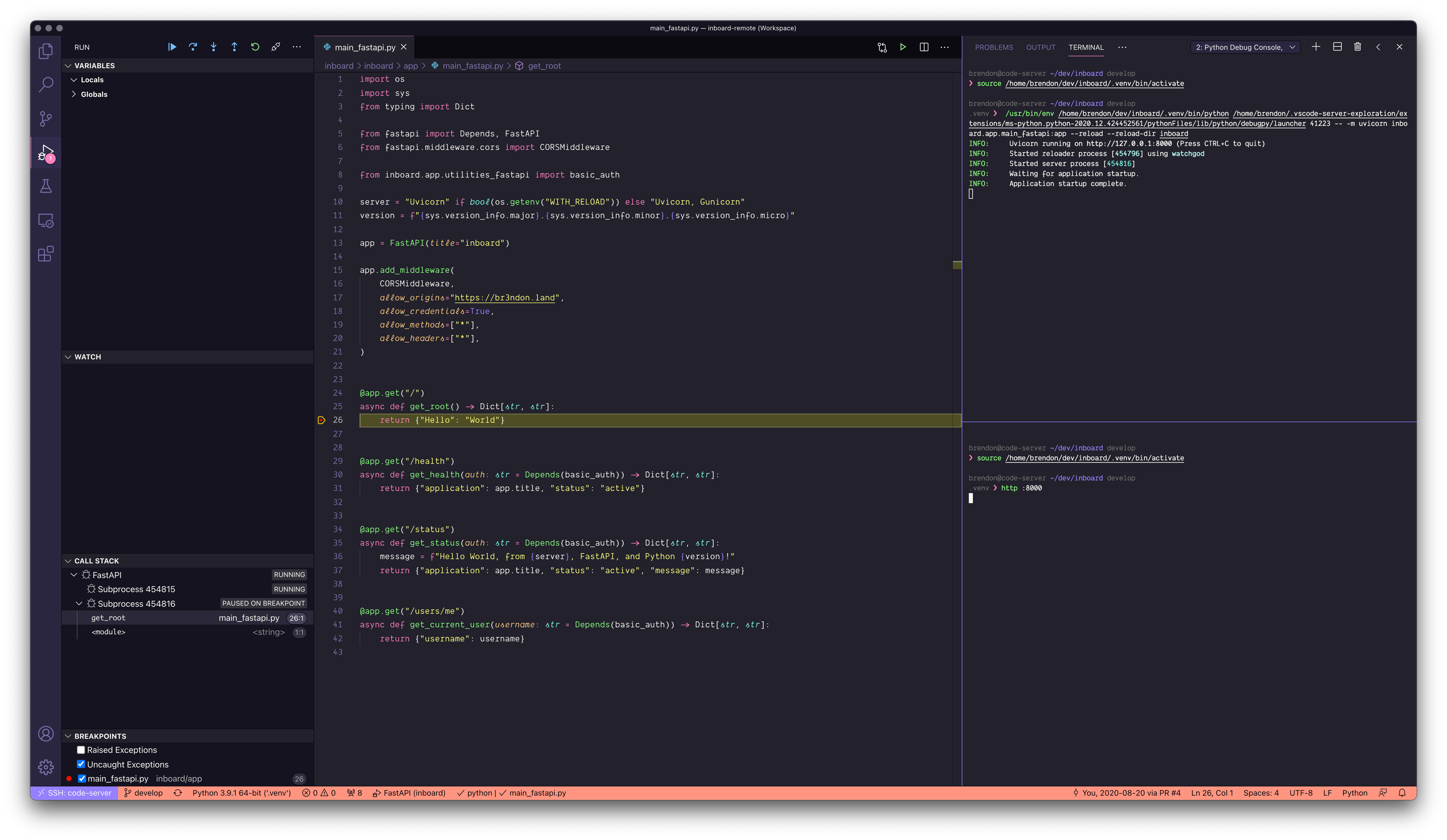Disable the Uncaught Exceptions breakpoint
Viewport: 1447px width, 840px height.
[81, 764]
